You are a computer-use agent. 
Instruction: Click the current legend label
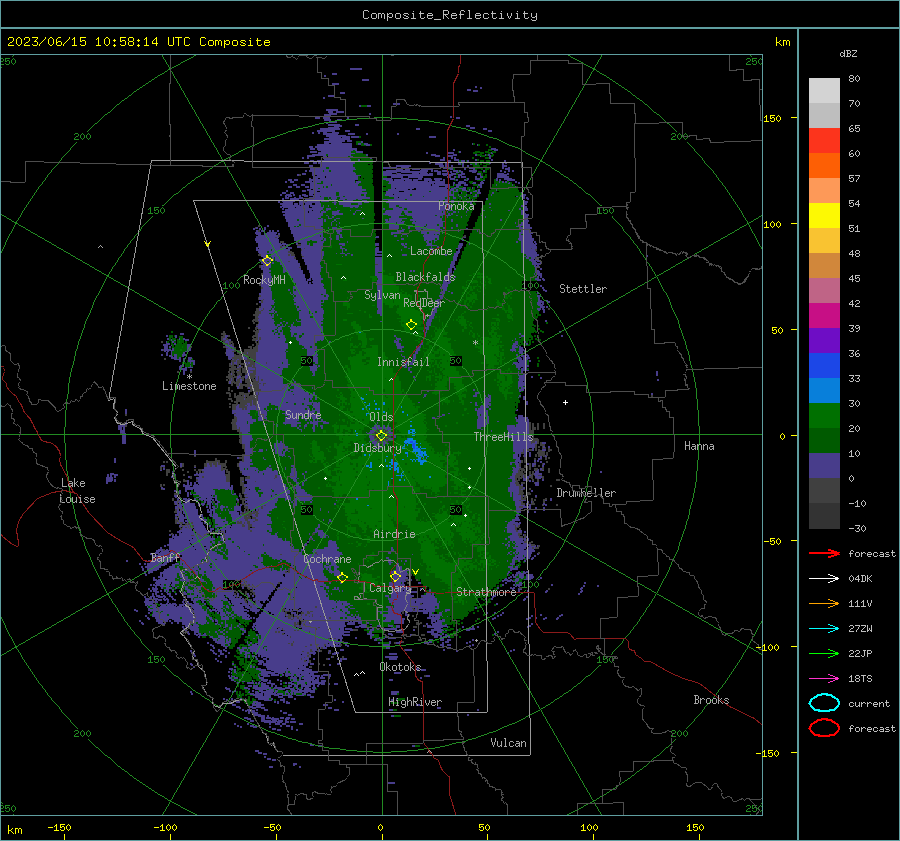[869, 703]
